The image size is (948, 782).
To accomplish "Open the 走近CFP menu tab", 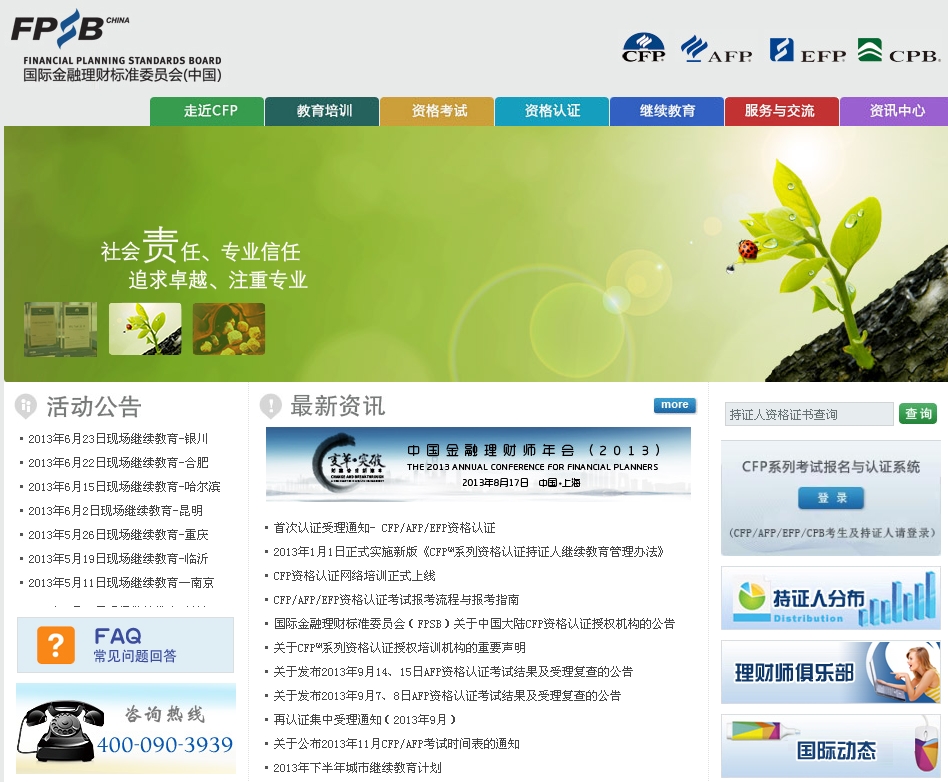I will (207, 111).
